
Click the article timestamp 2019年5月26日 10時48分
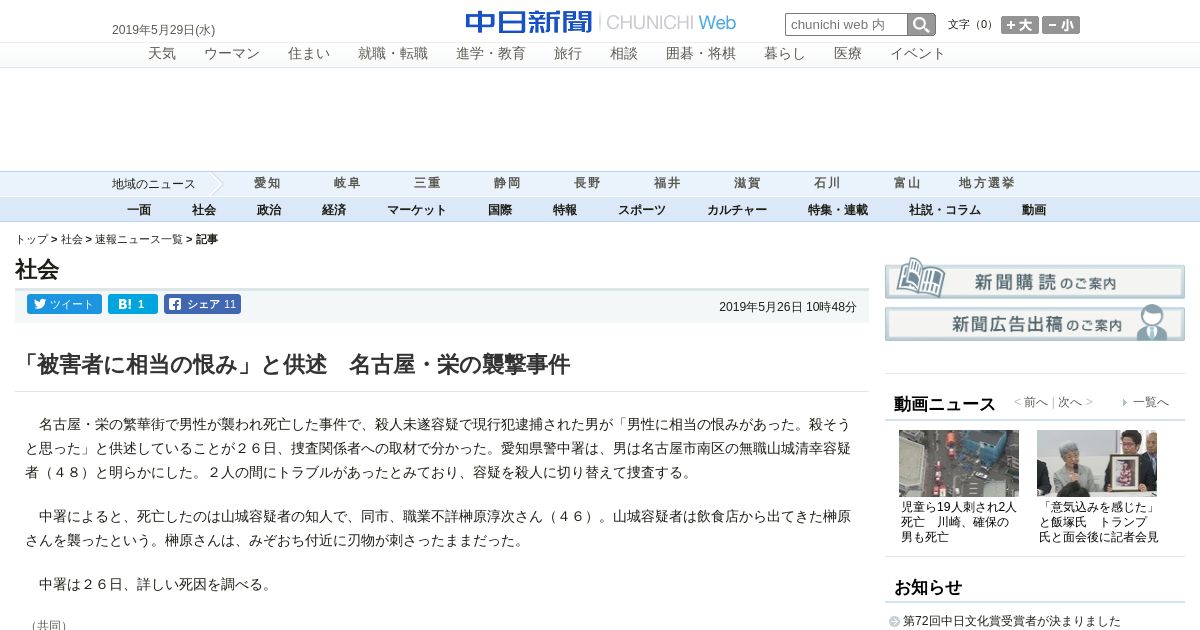tap(788, 307)
